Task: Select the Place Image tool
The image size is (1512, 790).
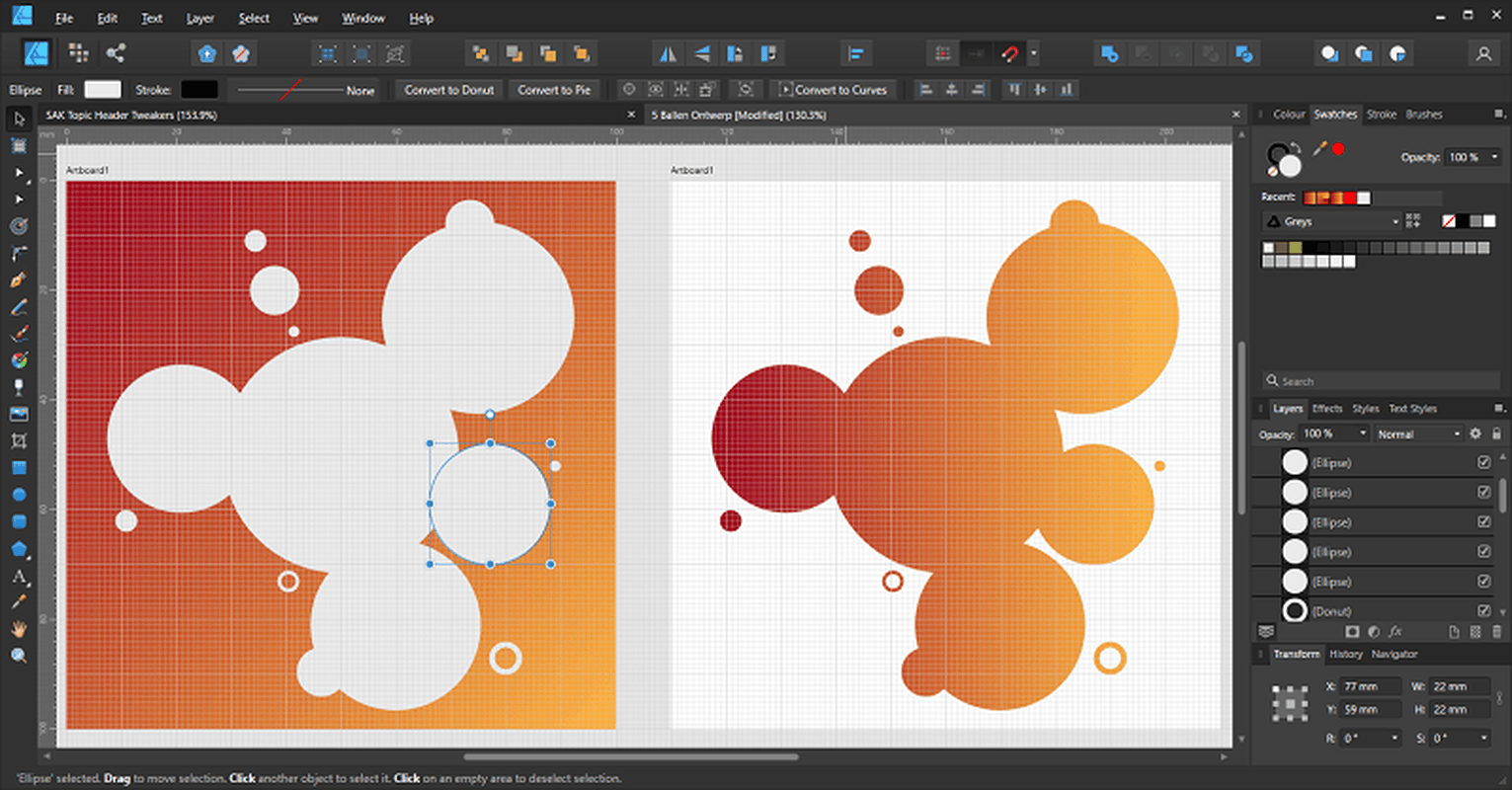Action: 19,415
